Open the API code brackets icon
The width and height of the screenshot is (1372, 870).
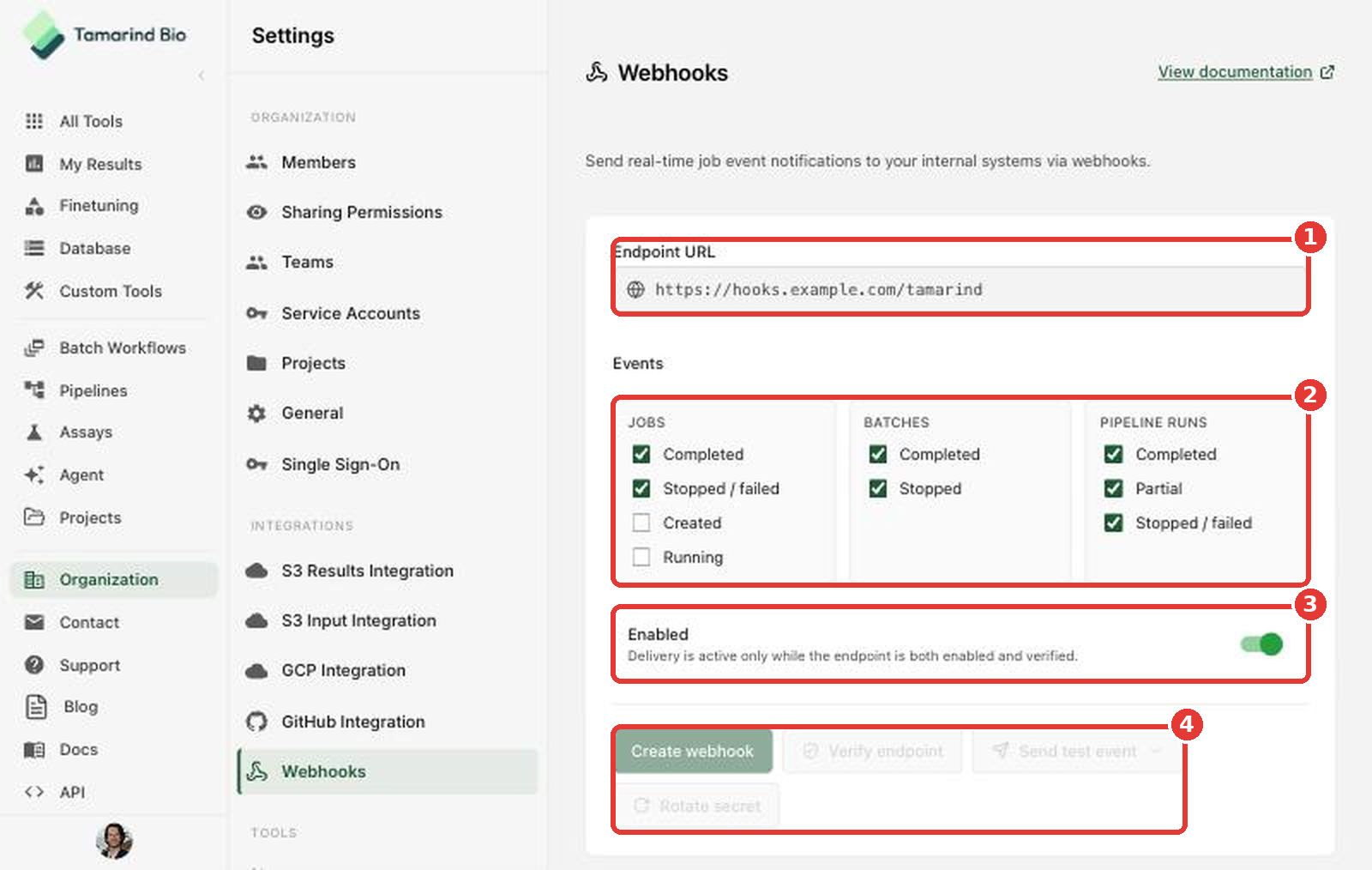tap(34, 792)
